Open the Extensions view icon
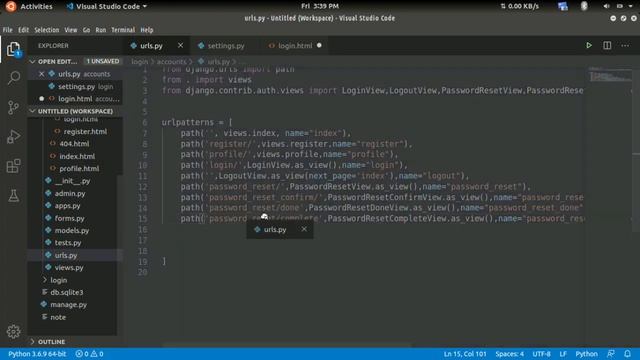640x360 pixels. [13, 166]
